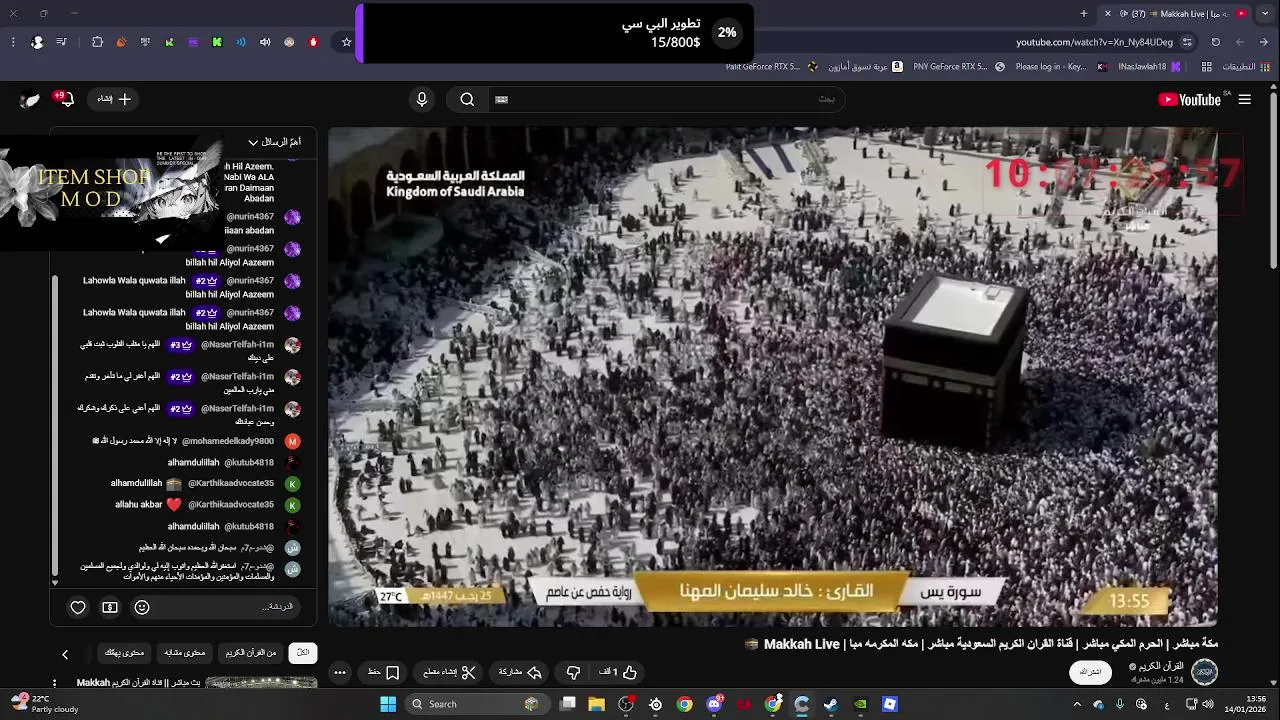
Task: Show more filter chips with arrow
Action: click(x=65, y=654)
